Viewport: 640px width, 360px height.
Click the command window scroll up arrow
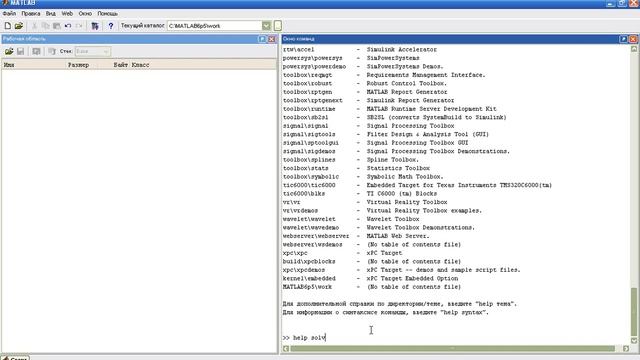tap(634, 49)
